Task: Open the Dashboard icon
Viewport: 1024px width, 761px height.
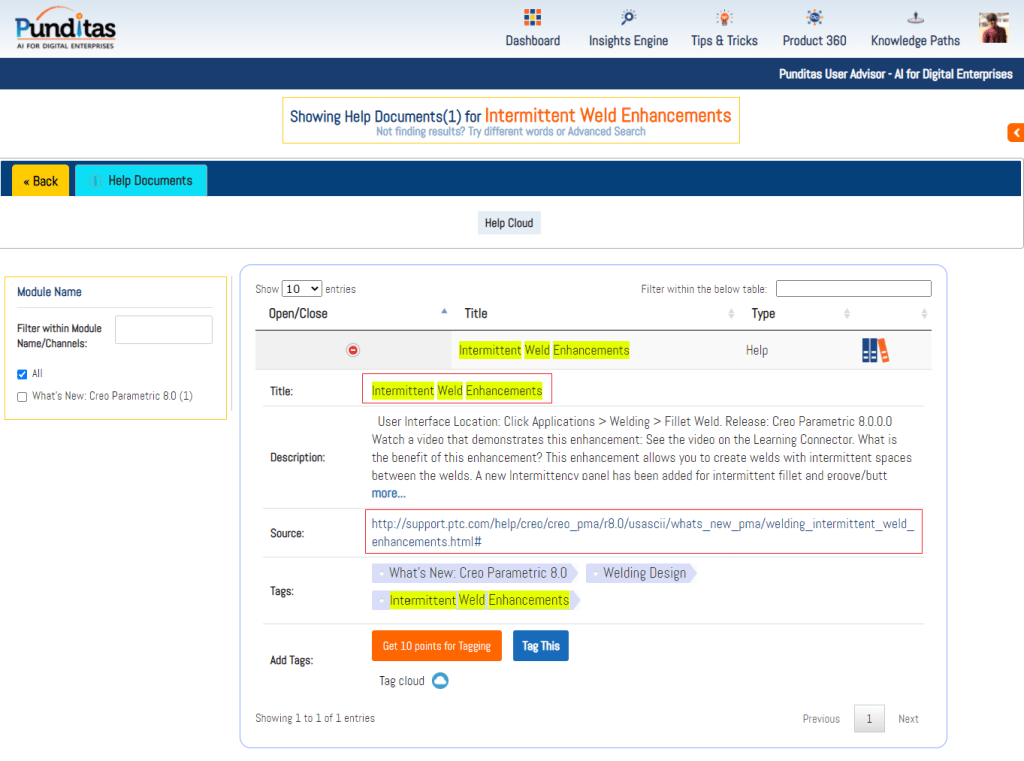Action: tap(532, 18)
